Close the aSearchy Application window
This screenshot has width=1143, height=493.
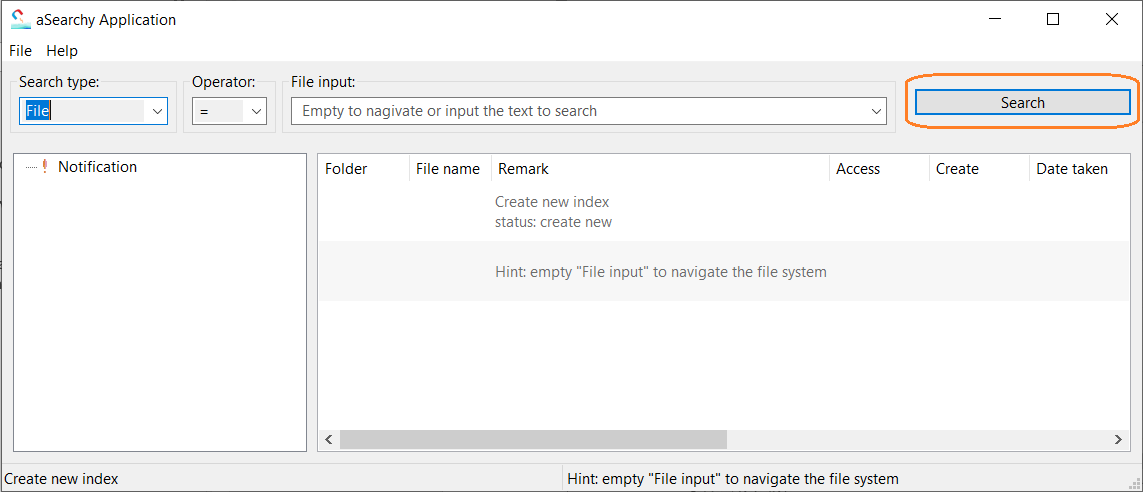pos(1112,20)
